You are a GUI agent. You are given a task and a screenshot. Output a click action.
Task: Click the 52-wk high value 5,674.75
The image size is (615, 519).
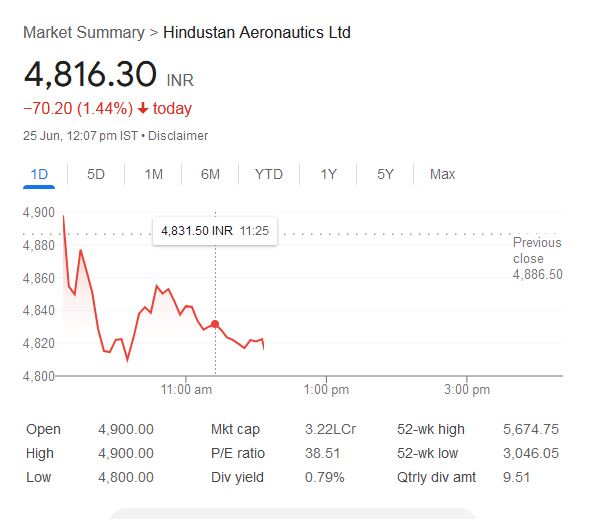coord(530,429)
